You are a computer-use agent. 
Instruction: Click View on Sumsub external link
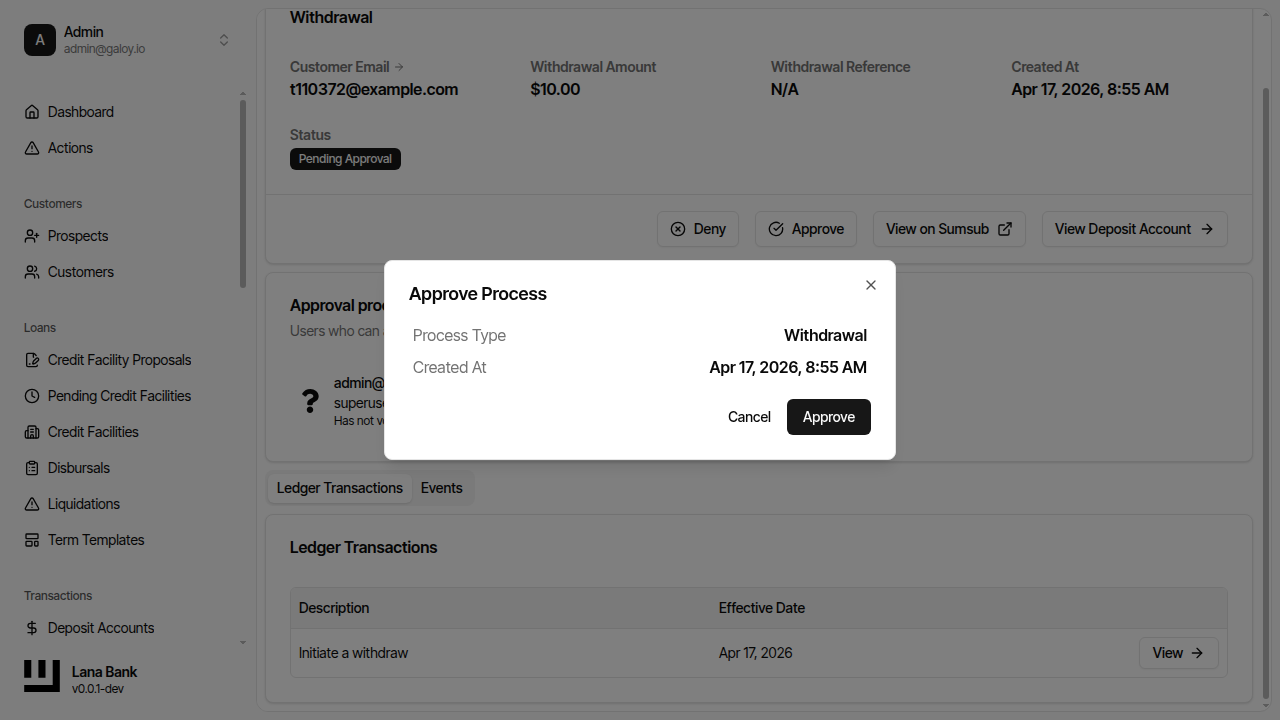click(x=949, y=229)
